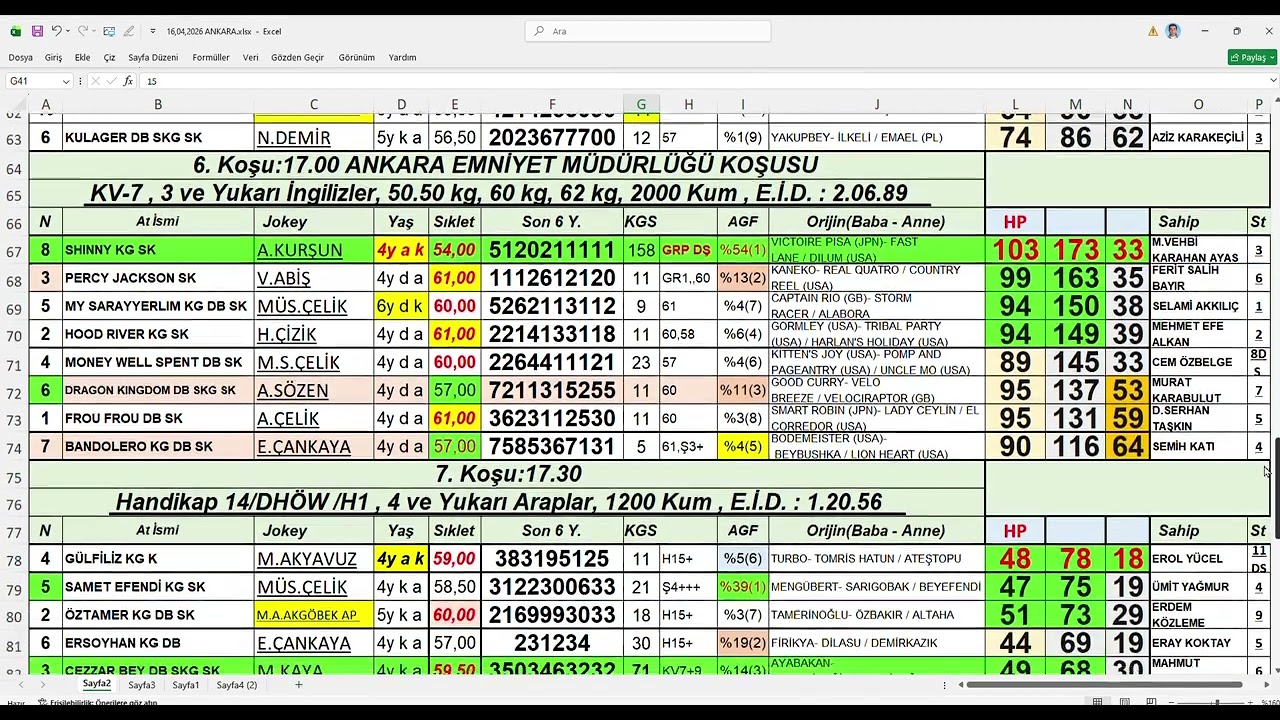This screenshot has width=1280, height=720.
Task: Add a new sheet with the plus button
Action: click(x=298, y=685)
